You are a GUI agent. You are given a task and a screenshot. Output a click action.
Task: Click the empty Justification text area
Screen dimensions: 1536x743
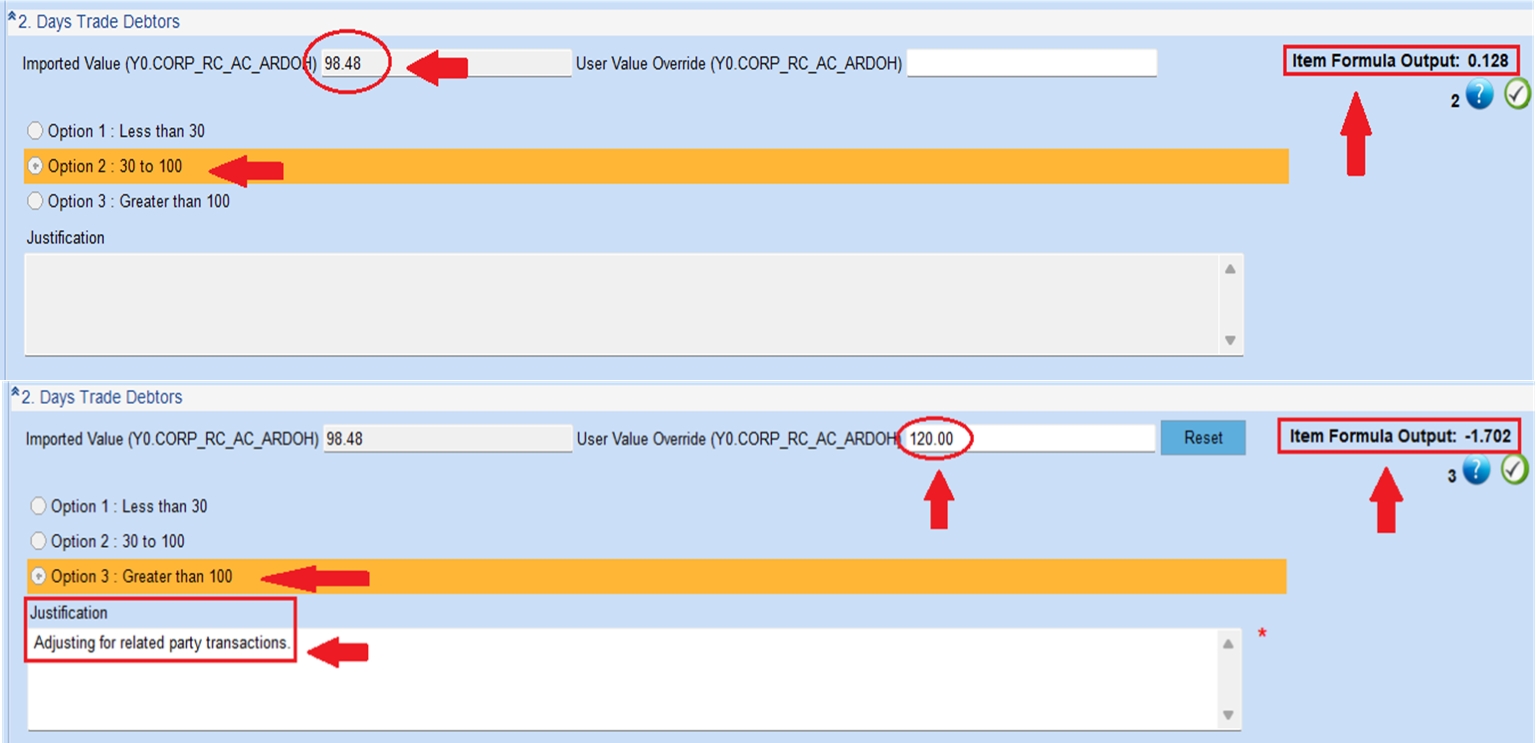[x=620, y=303]
